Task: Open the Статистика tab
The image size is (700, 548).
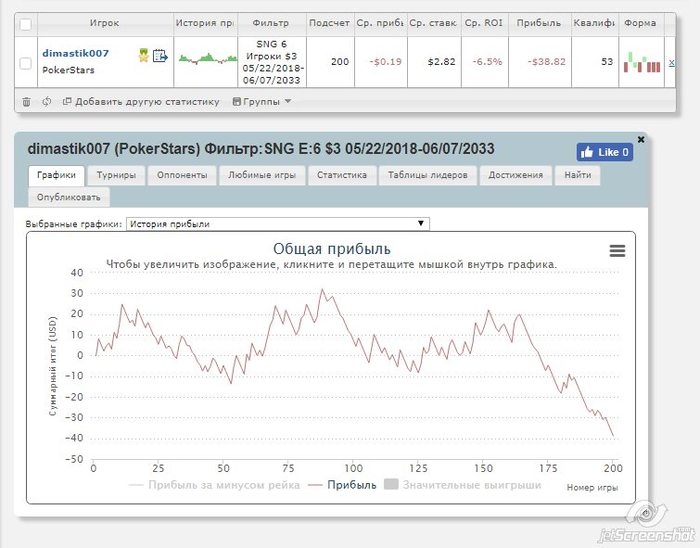Action: pyautogui.click(x=342, y=175)
